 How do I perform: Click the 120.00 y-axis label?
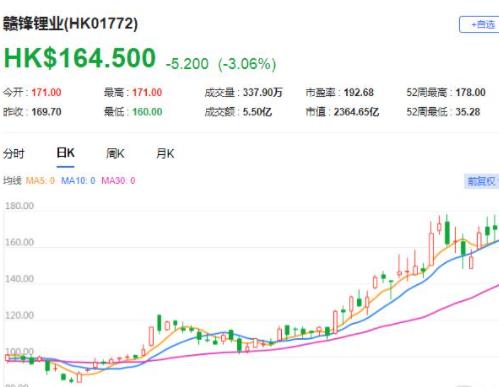[x=19, y=315]
